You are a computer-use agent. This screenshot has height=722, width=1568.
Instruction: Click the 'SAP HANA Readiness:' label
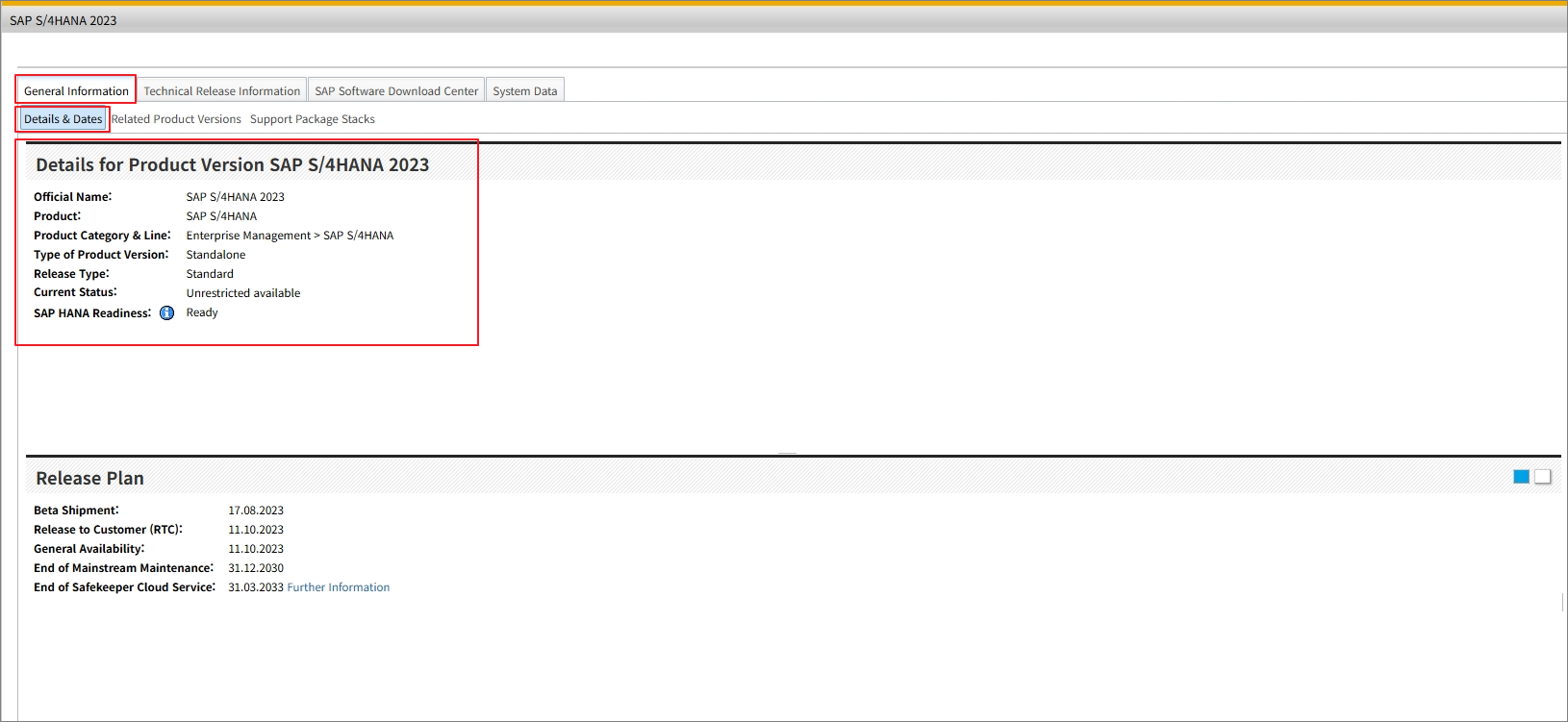[x=92, y=313]
